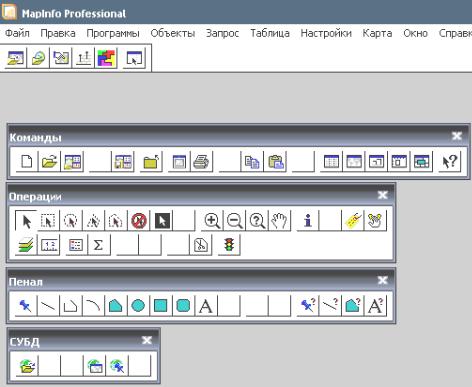Open Line Style line-question icon

[x=330, y=306]
